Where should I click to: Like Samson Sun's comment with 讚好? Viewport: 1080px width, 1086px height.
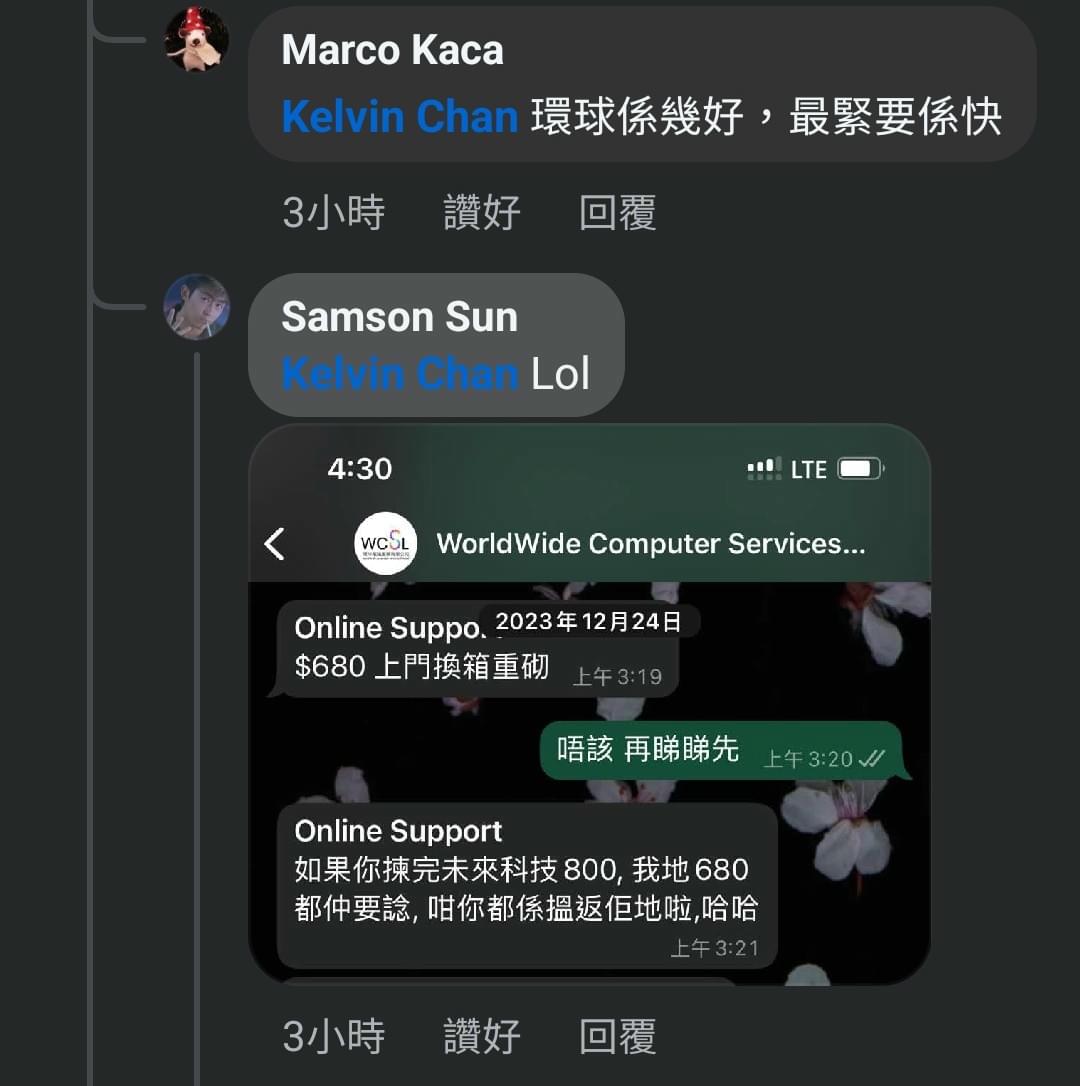point(482,1036)
